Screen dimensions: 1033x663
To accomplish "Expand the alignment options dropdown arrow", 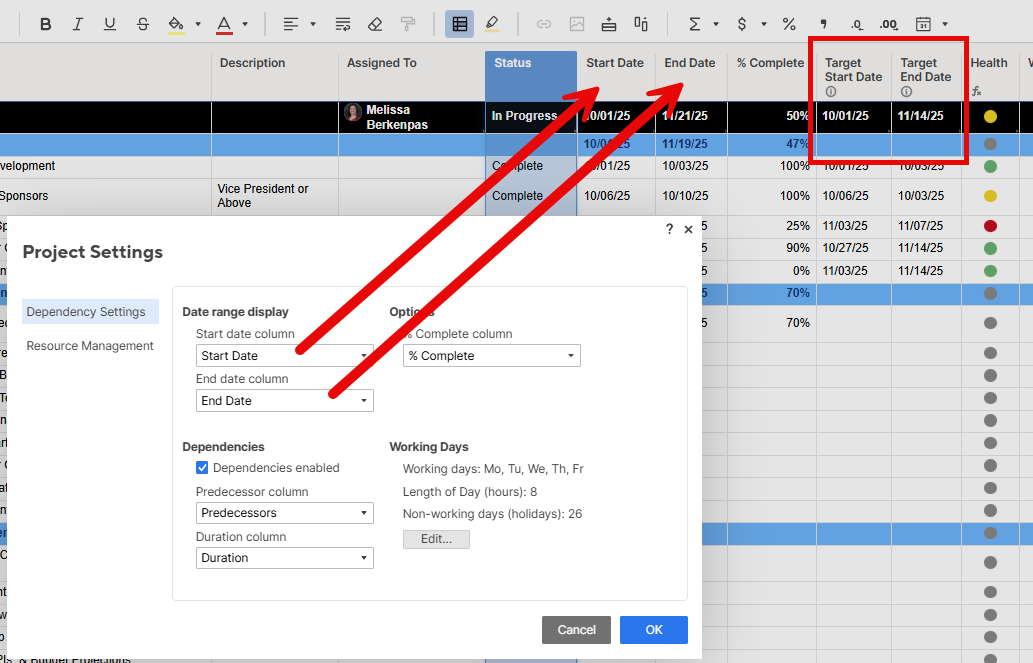I will coord(313,24).
